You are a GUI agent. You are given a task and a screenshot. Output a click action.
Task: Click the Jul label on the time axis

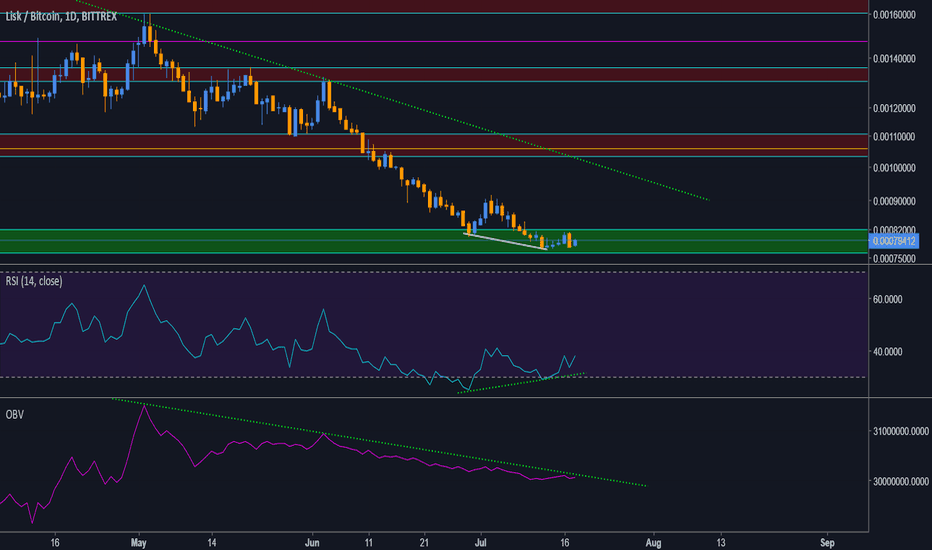point(480,543)
